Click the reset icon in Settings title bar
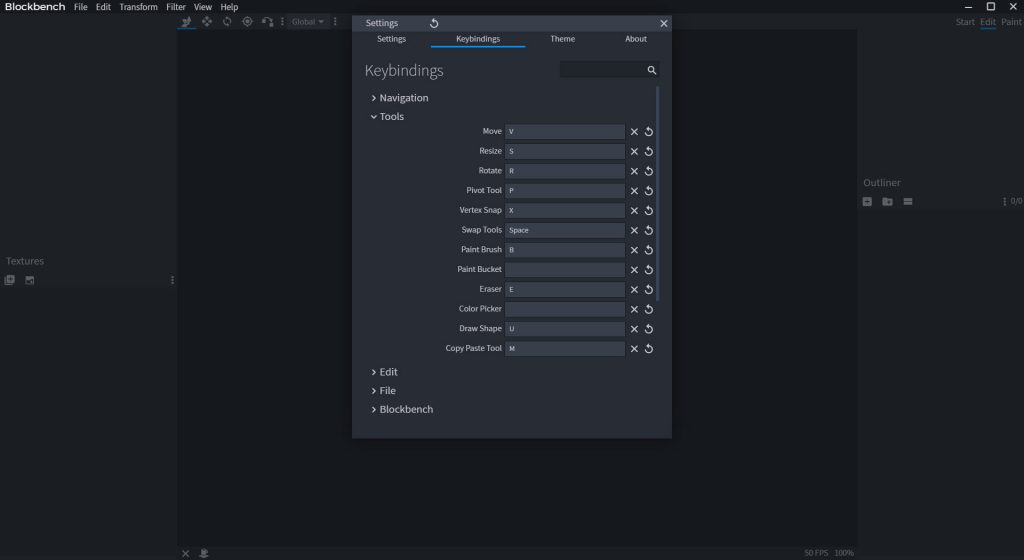This screenshot has width=1024, height=560. [x=434, y=23]
